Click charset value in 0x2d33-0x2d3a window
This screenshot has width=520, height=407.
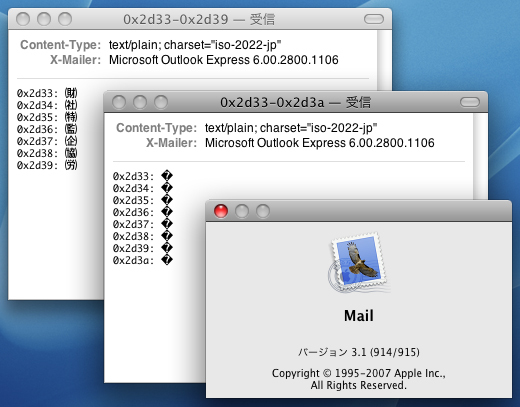(291, 128)
